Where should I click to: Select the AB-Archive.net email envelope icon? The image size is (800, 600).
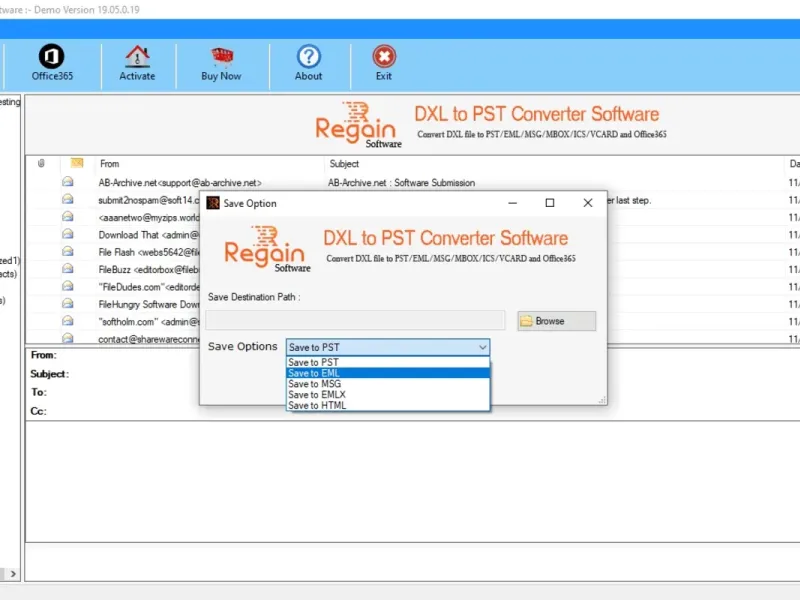tap(68, 182)
